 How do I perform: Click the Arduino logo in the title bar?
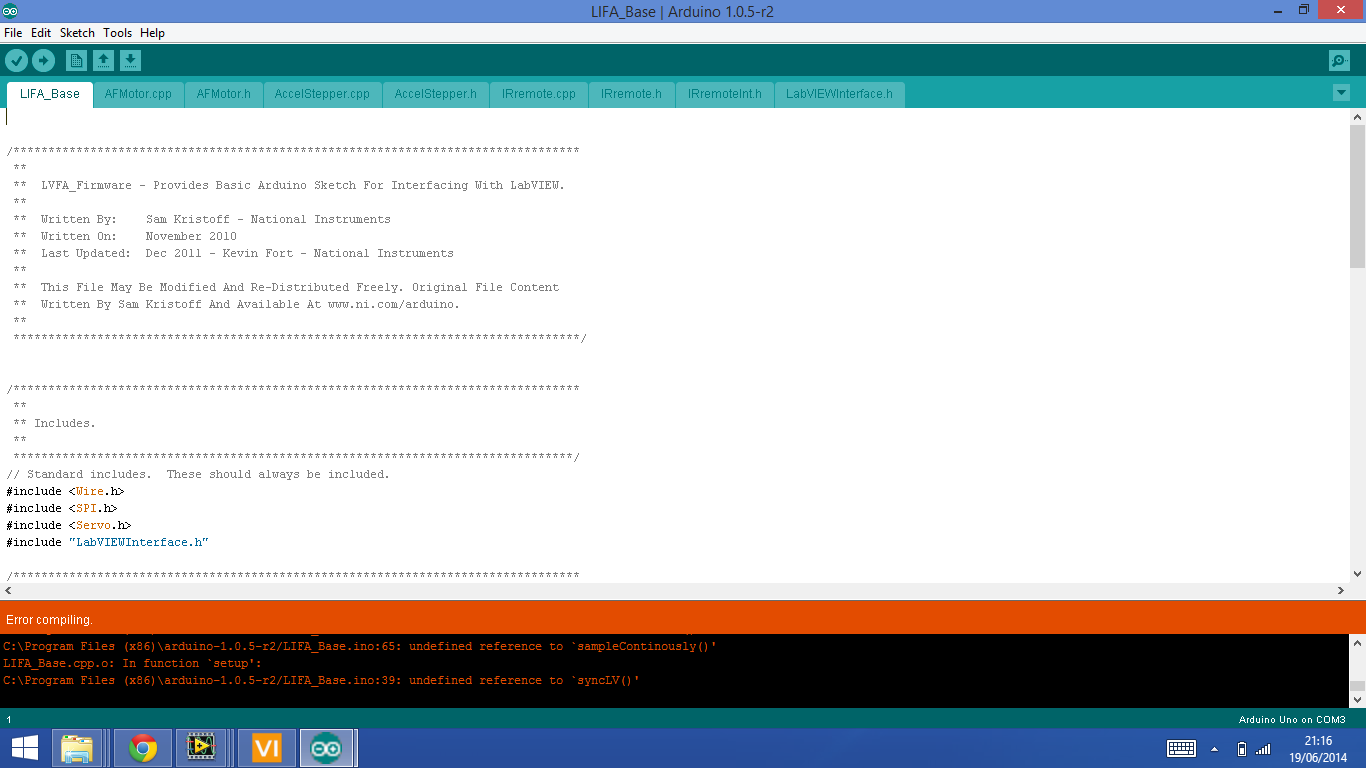[11, 11]
